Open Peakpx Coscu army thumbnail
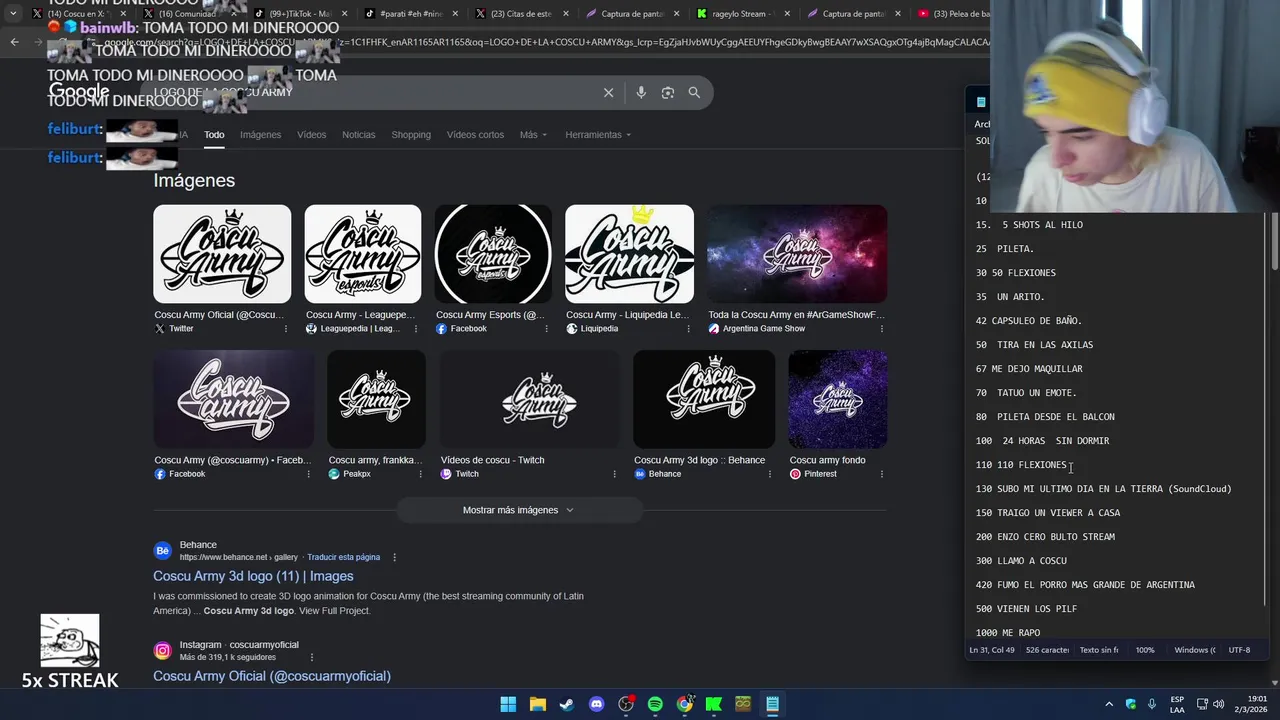The image size is (1280, 720). pyautogui.click(x=376, y=399)
